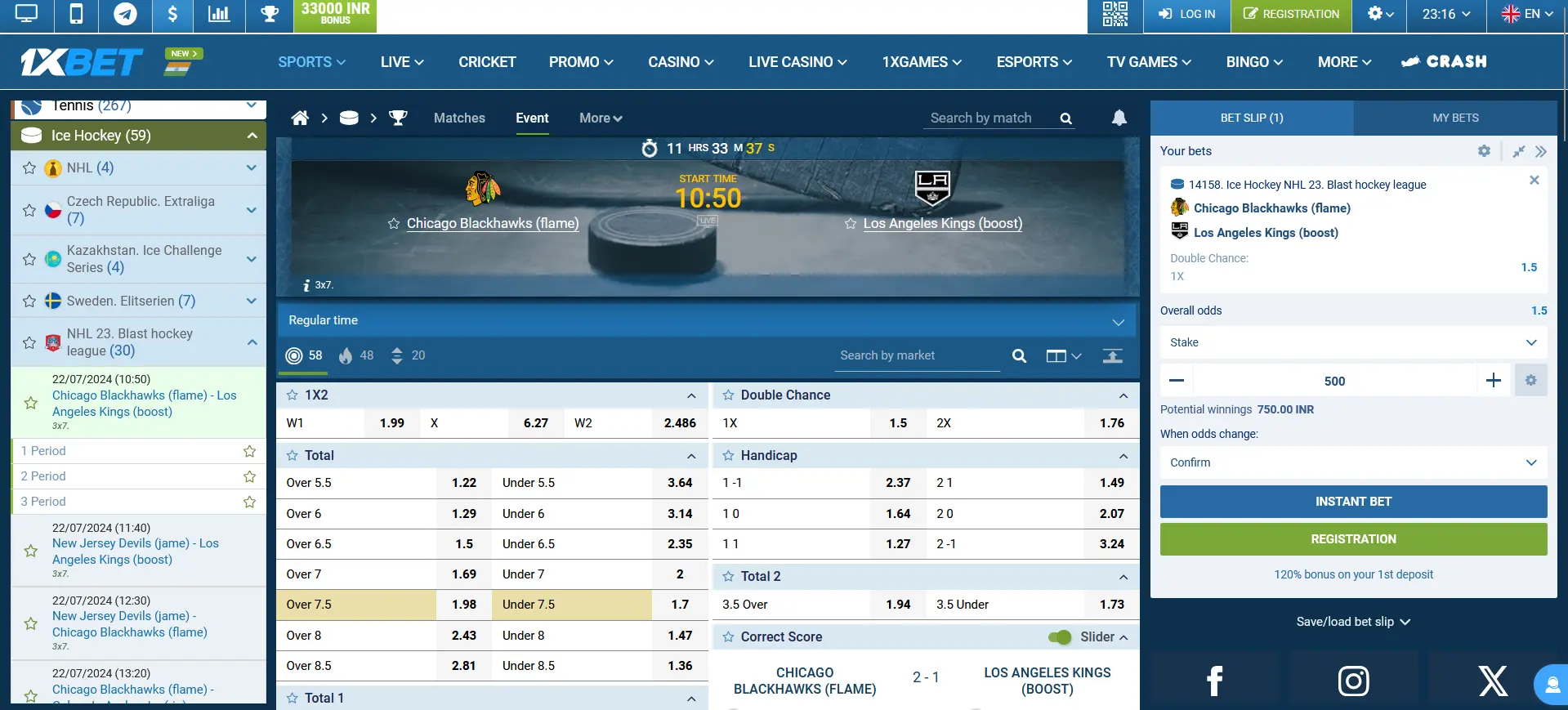Open SPORTS menu
This screenshot has height=710, width=1568.
(311, 62)
